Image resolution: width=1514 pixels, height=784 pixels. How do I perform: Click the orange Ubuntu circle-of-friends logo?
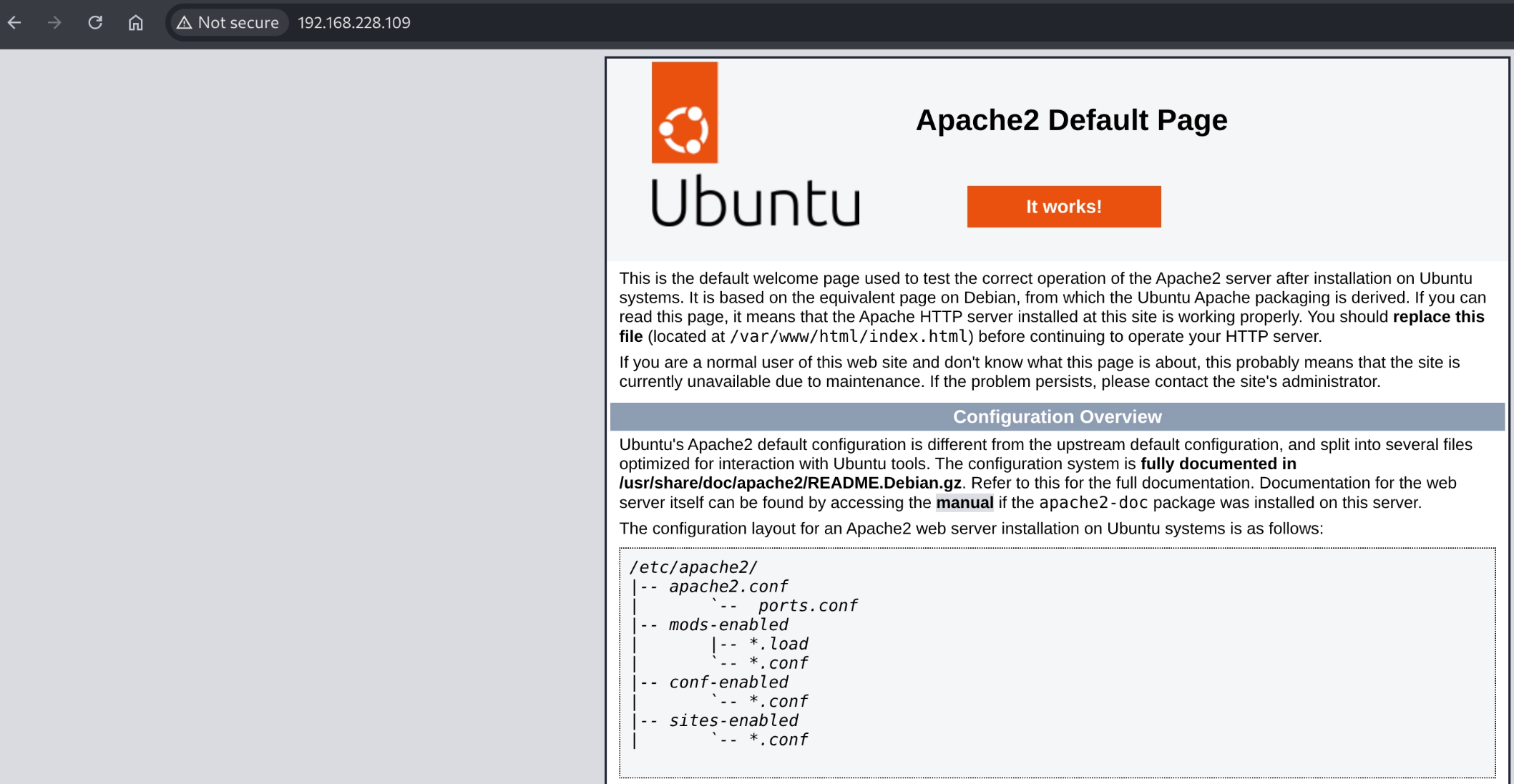(684, 113)
